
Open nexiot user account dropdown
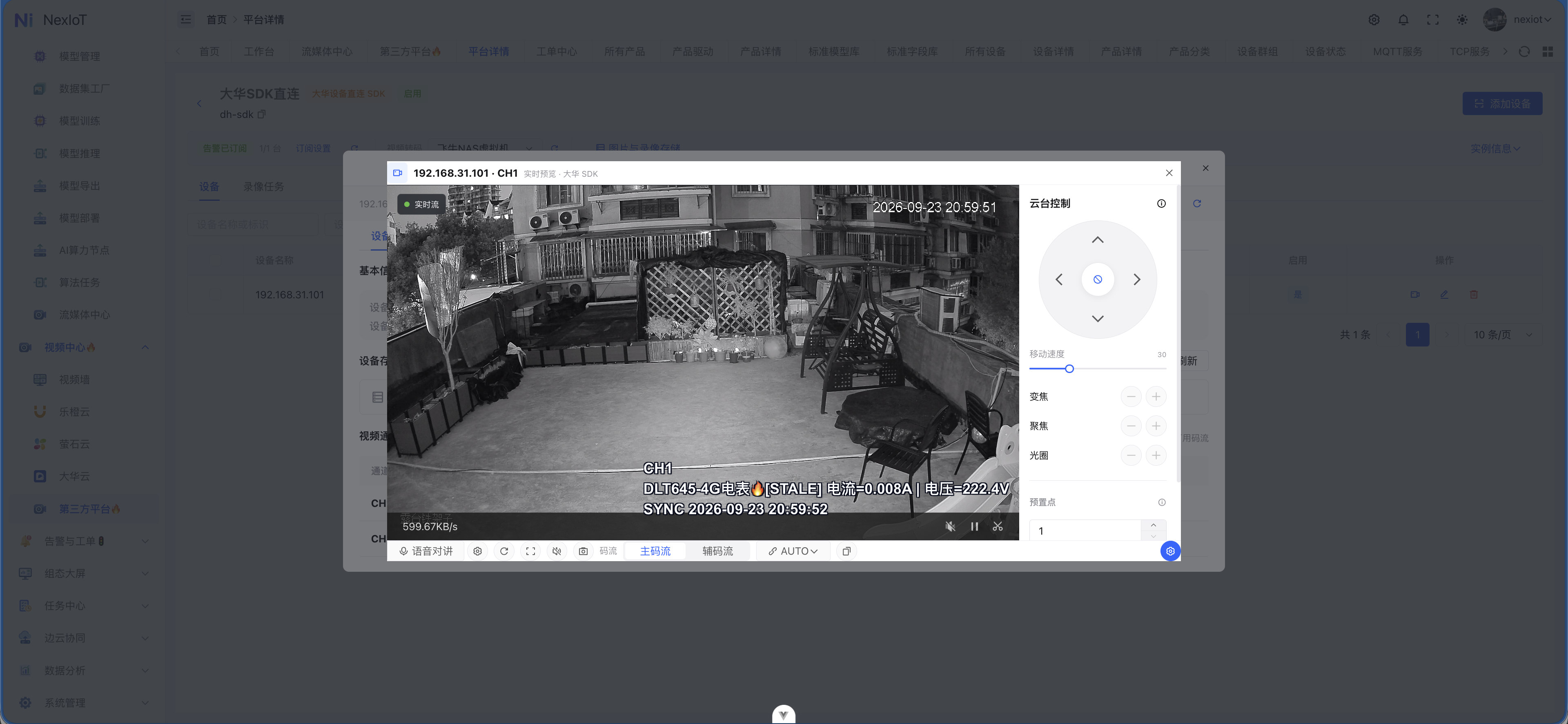pos(1532,20)
